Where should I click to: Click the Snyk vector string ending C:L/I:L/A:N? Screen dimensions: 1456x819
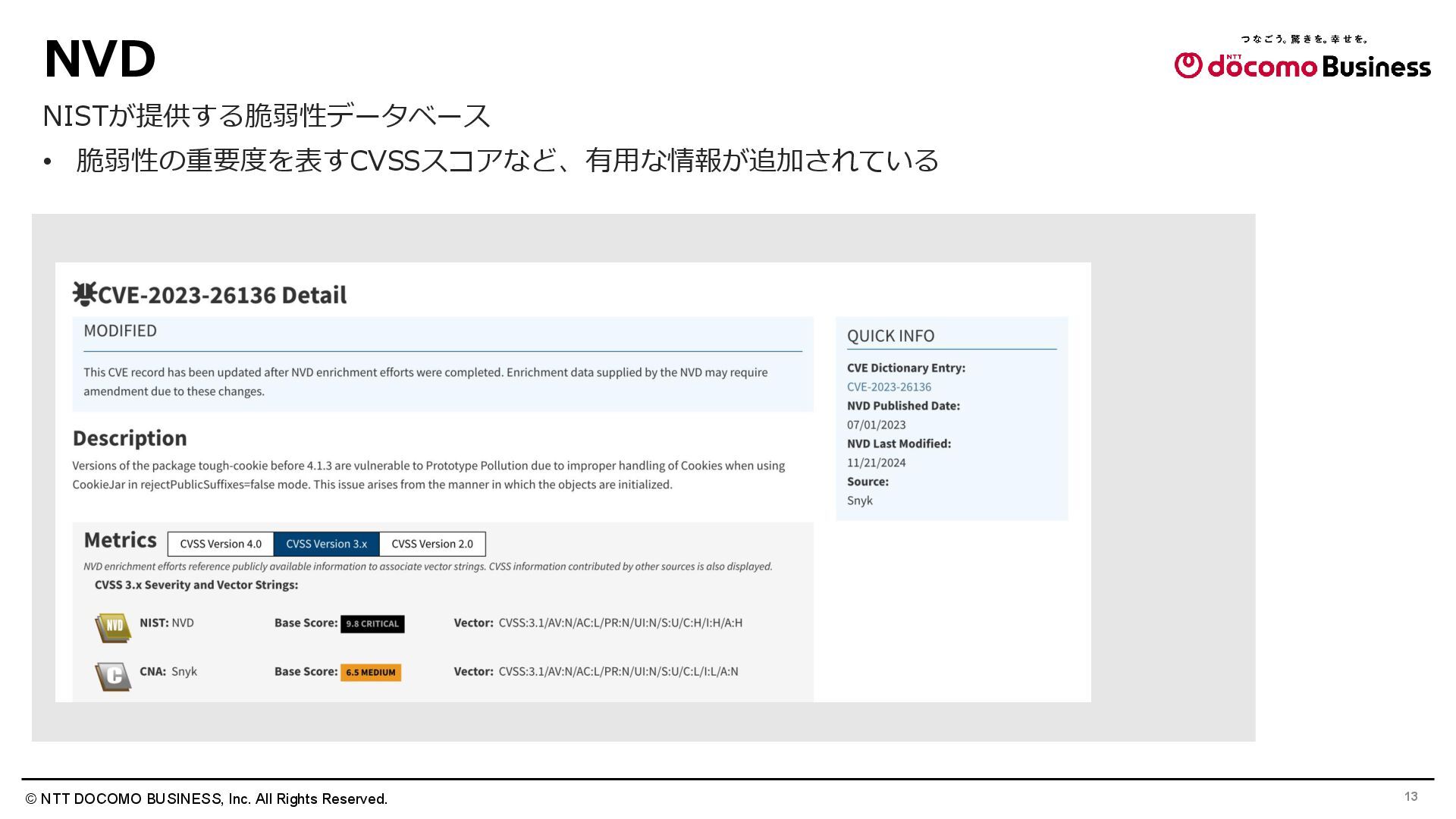click(x=618, y=671)
